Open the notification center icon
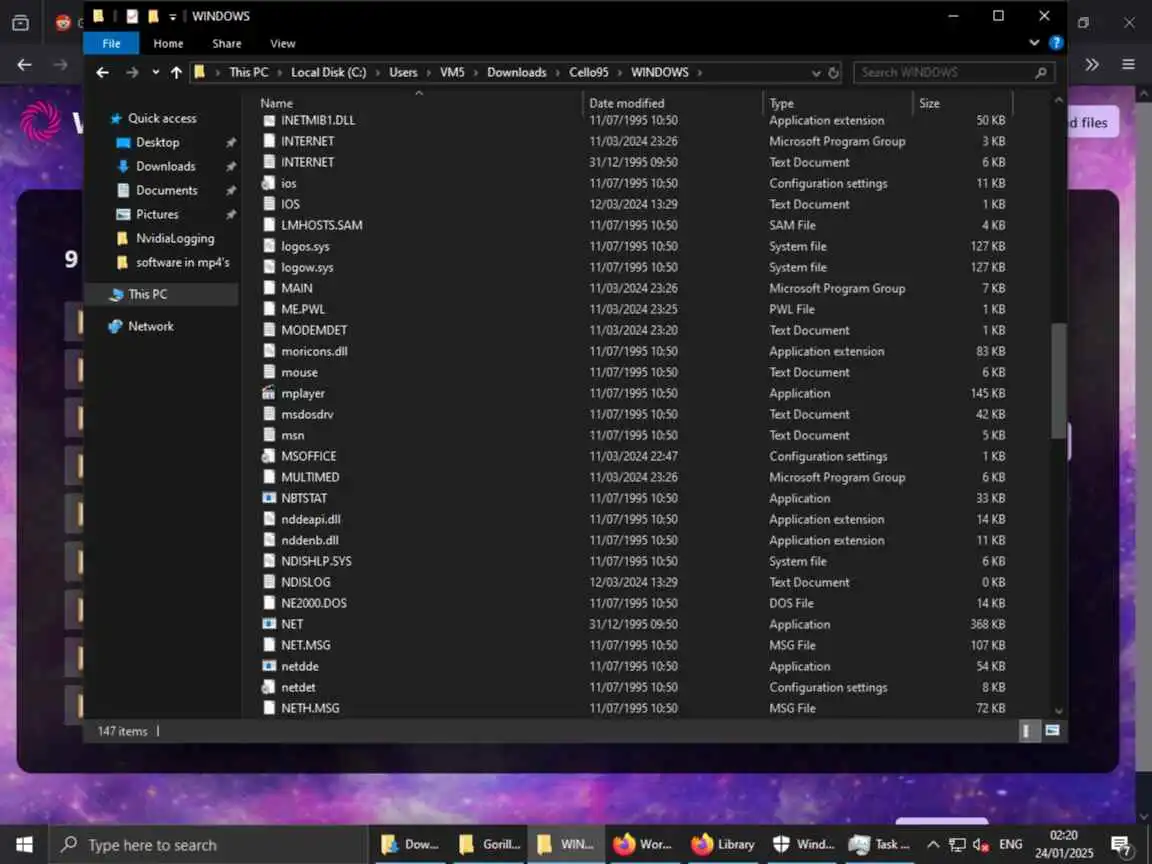1152x864 pixels. pyautogui.click(x=1121, y=846)
